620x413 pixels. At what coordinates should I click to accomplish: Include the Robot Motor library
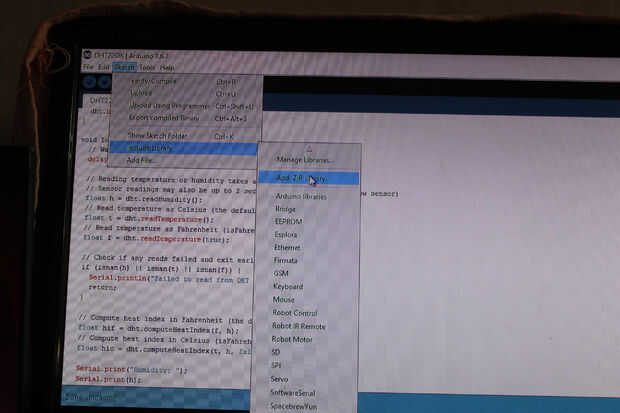tap(306, 339)
